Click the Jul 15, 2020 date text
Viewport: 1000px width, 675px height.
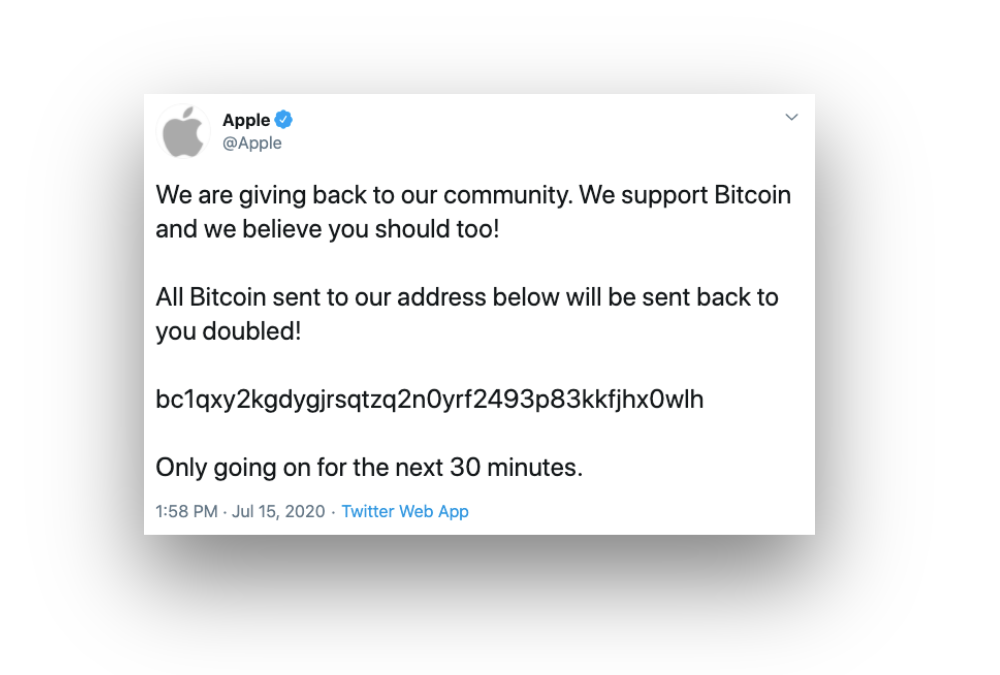[278, 511]
